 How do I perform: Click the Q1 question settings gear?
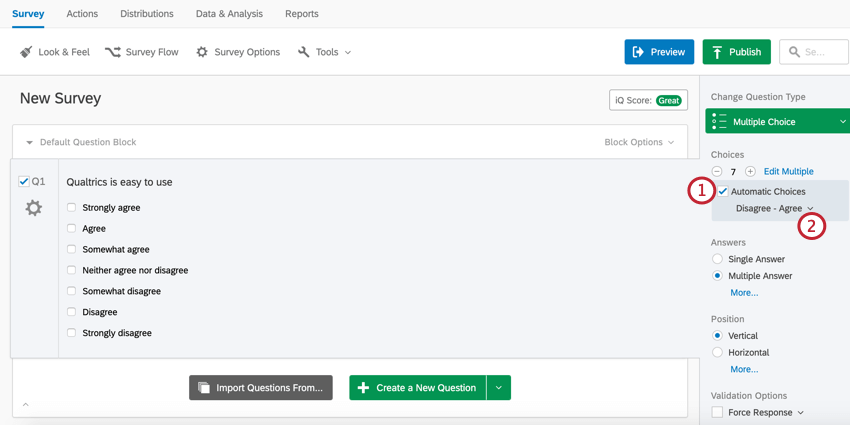tap(34, 208)
